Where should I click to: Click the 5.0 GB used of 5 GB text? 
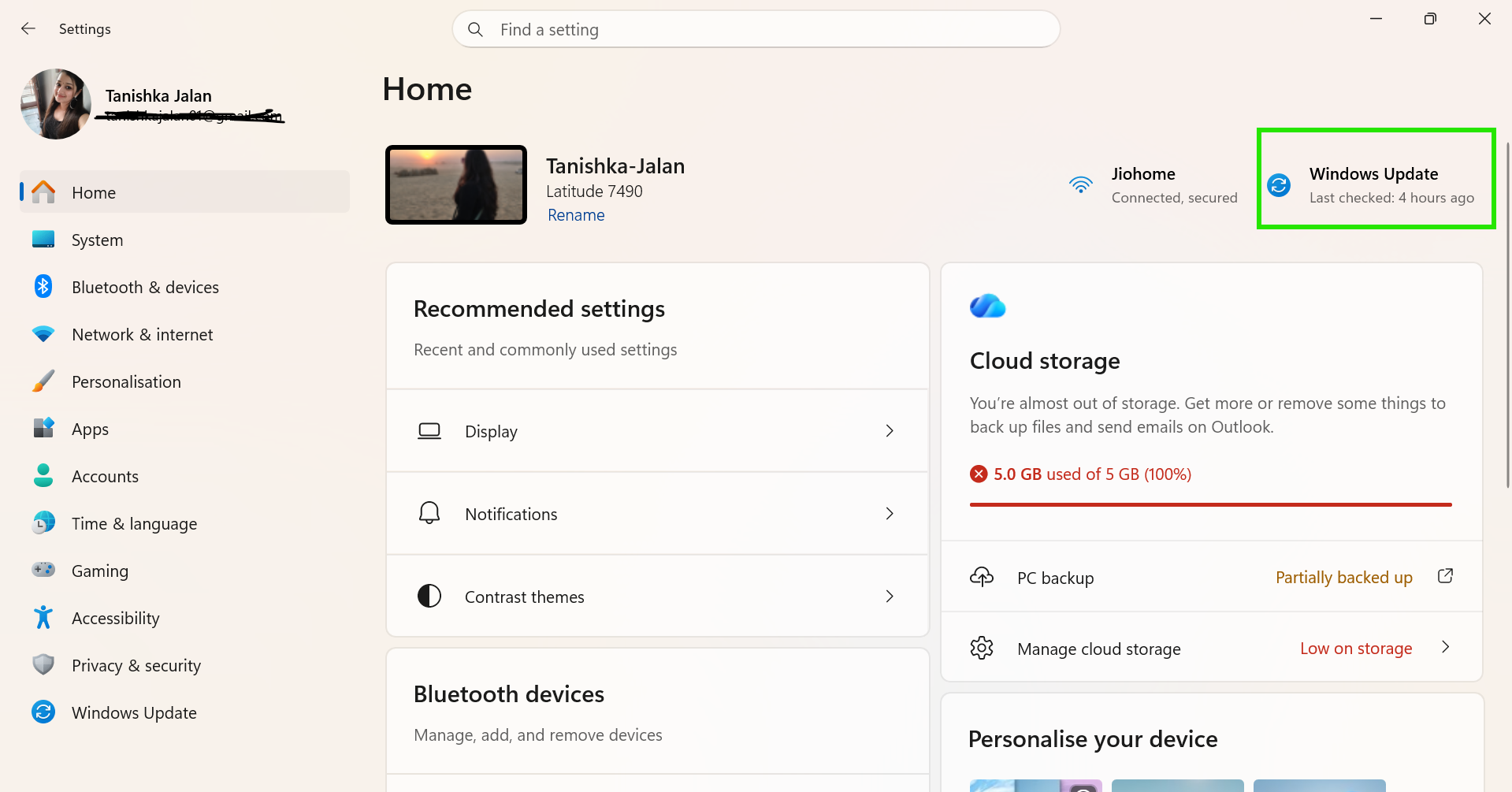(1092, 474)
